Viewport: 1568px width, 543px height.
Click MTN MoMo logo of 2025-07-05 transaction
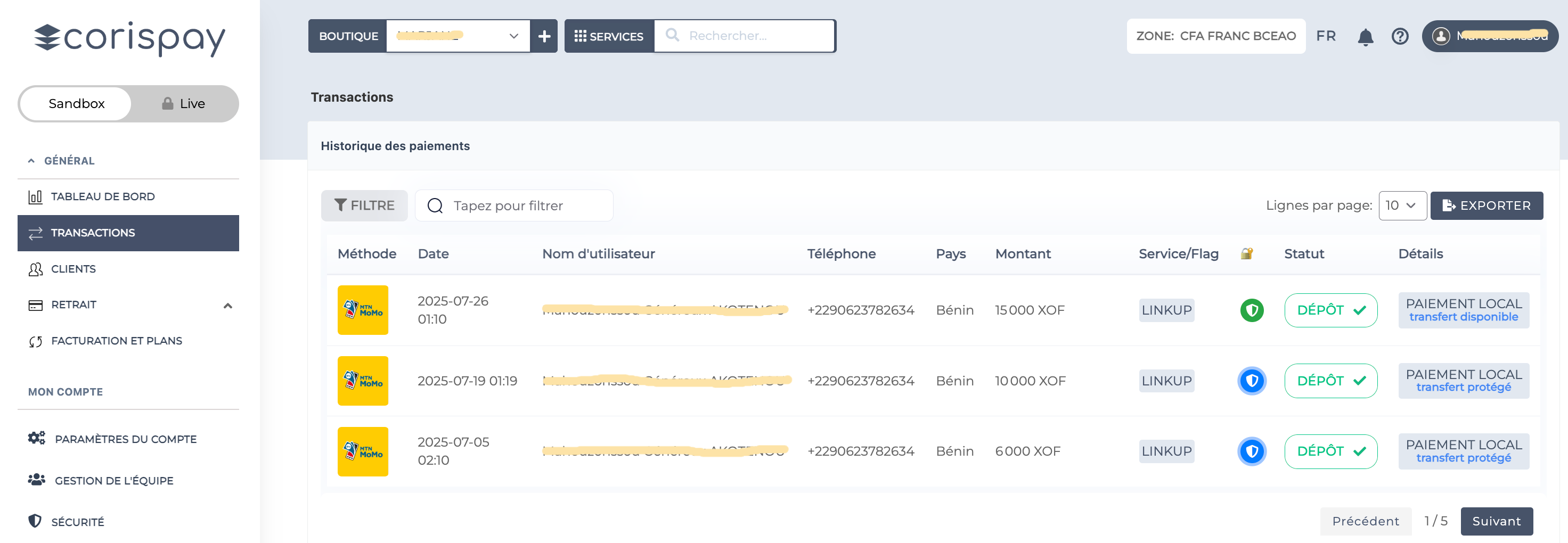363,451
